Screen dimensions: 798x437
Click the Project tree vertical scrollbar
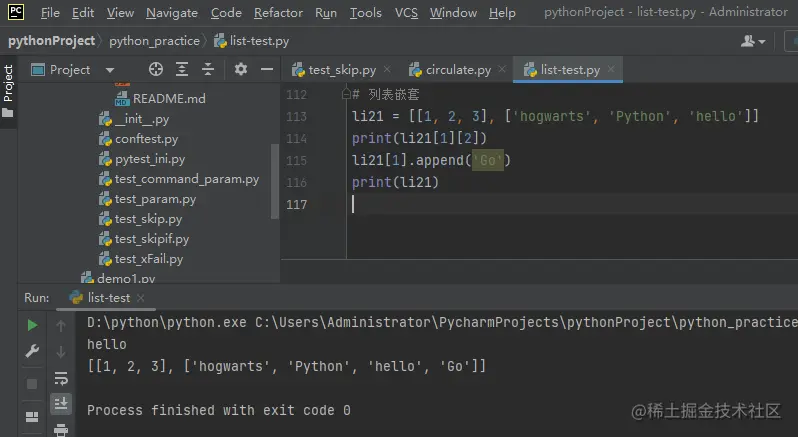(x=275, y=181)
